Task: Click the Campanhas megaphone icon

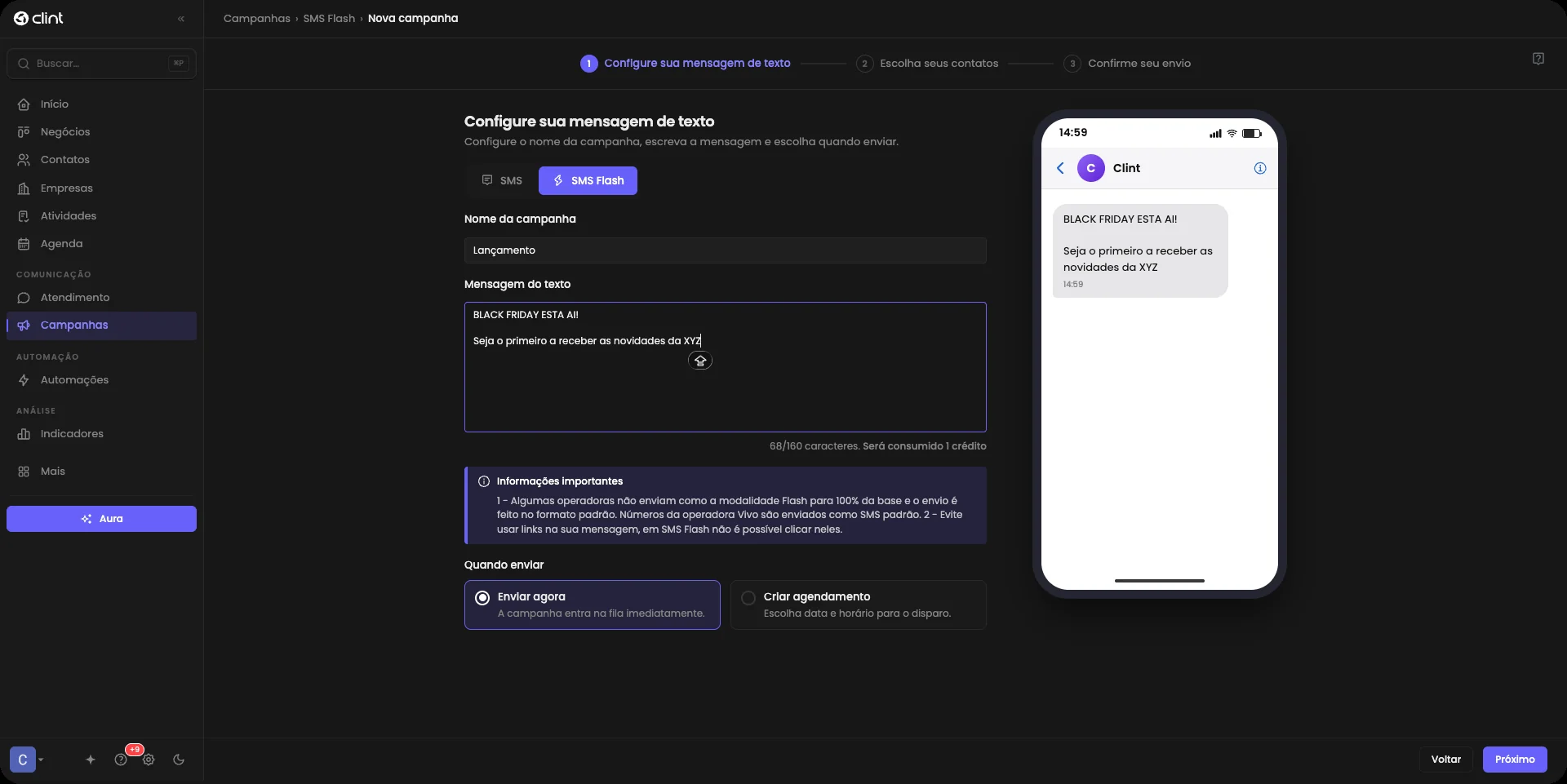Action: coord(24,326)
